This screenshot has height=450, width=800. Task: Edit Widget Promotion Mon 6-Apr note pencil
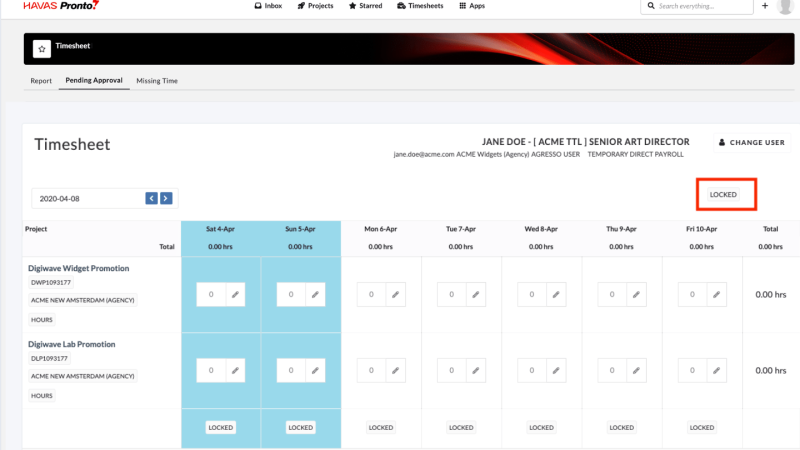click(395, 294)
